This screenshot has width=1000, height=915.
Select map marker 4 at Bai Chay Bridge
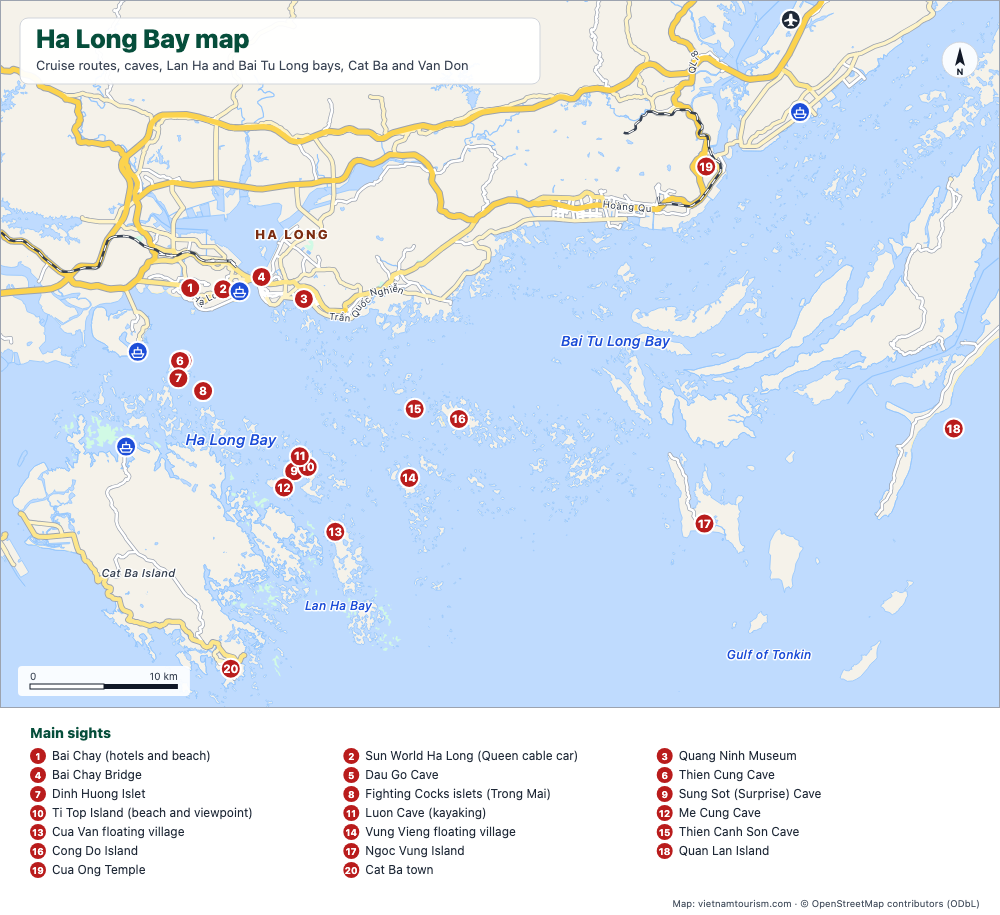[x=261, y=277]
